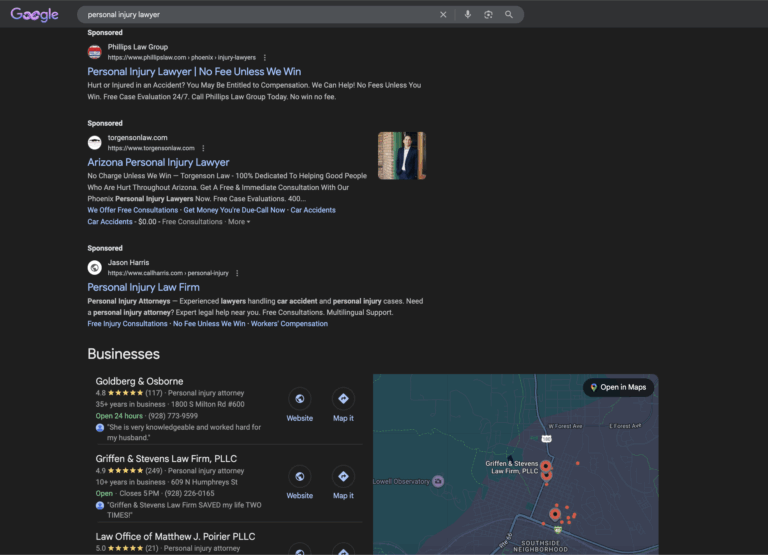The width and height of the screenshot is (768, 555).
Task: Open three-dot menu for Phillips Law Group ad
Action: click(265, 58)
